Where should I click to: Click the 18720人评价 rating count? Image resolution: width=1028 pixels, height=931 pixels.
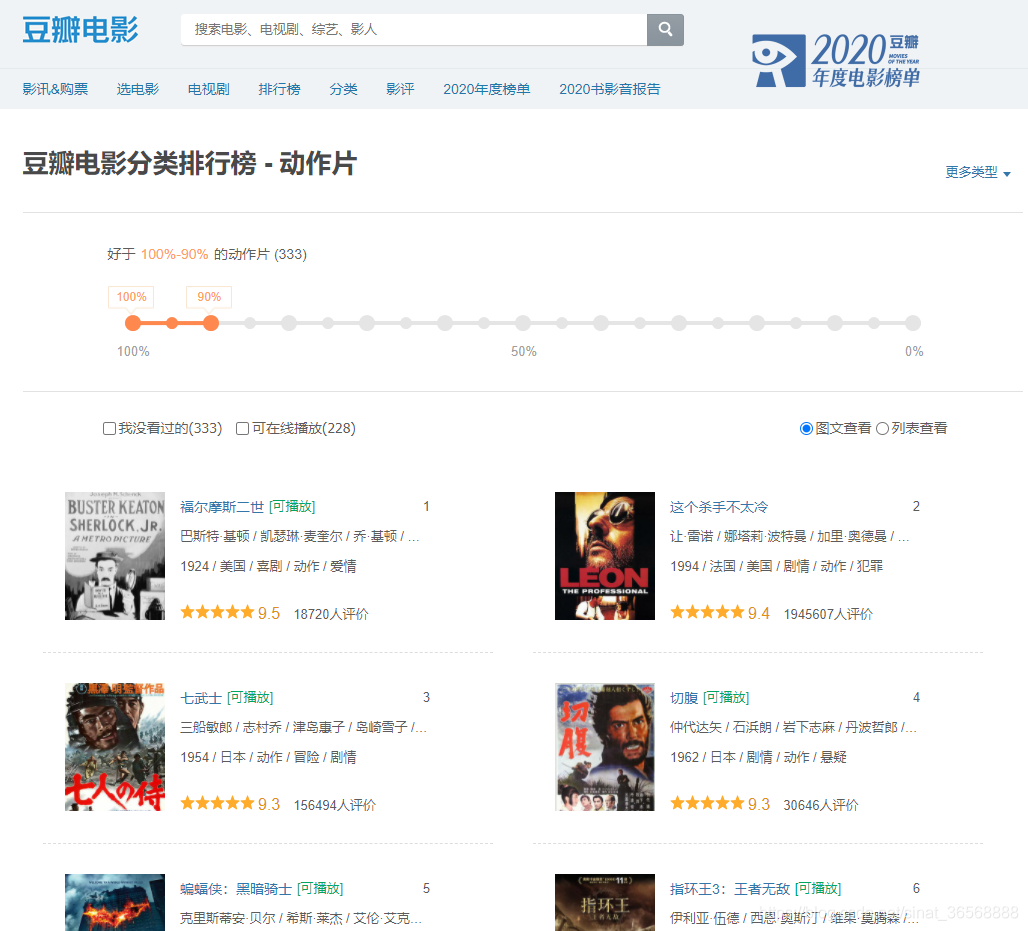click(x=331, y=614)
